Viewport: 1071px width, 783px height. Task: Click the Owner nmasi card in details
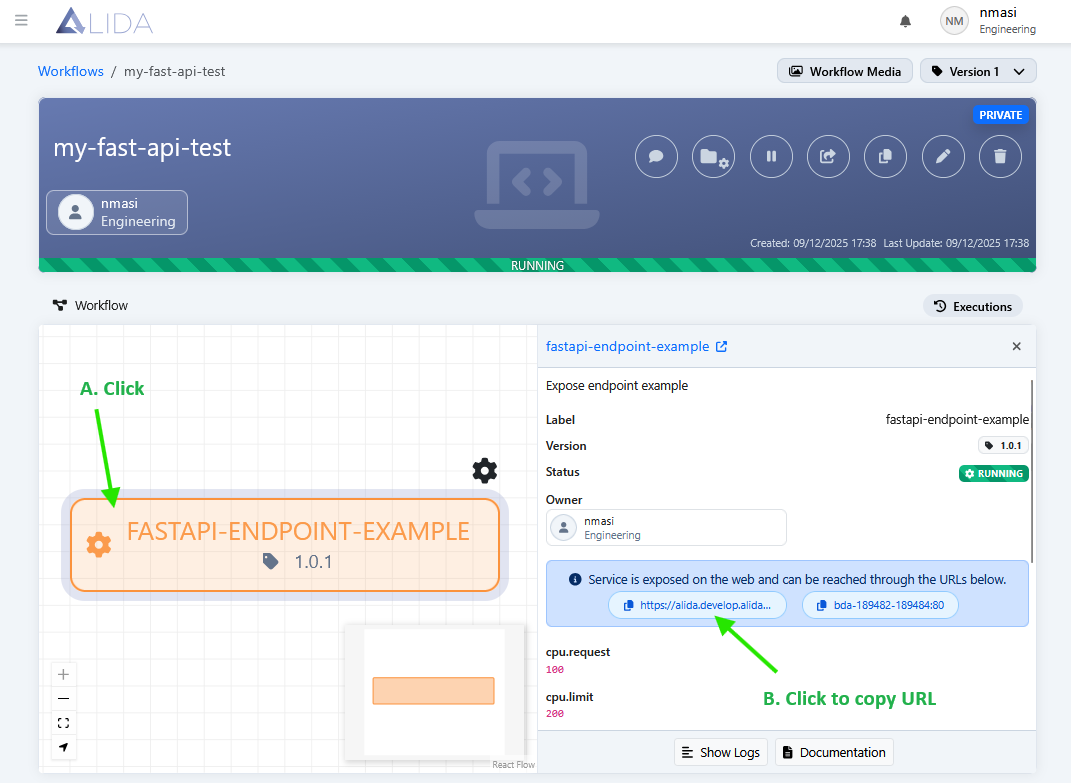[666, 527]
